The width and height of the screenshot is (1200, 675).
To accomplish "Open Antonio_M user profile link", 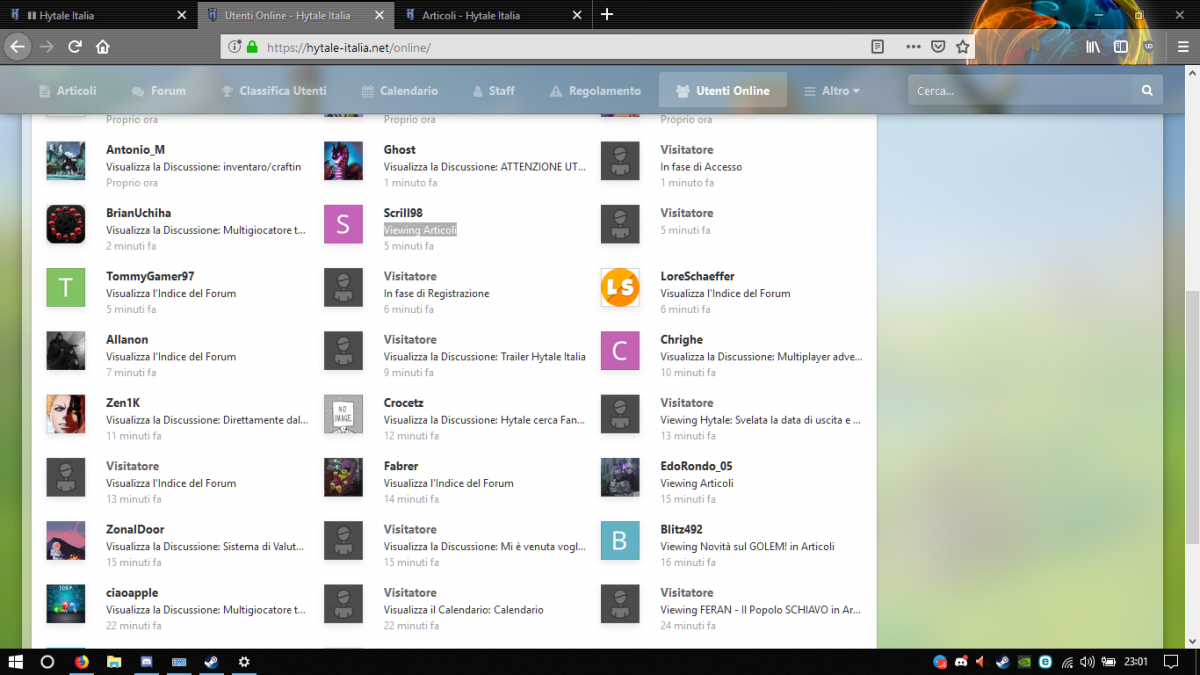I will [x=135, y=150].
